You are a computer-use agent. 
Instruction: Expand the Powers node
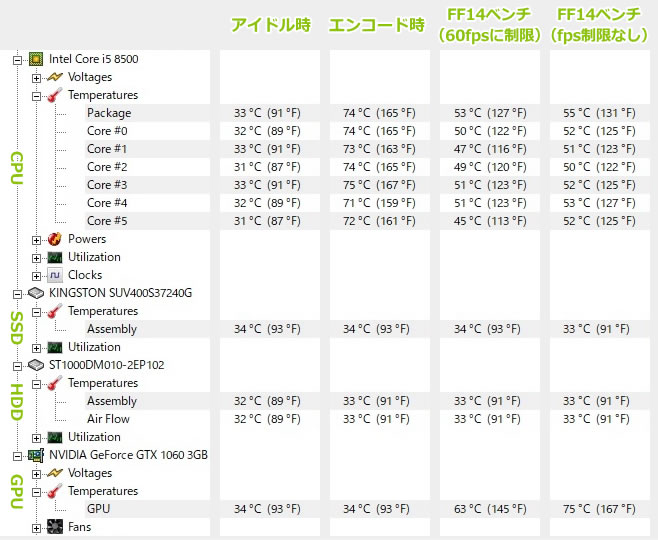37,240
